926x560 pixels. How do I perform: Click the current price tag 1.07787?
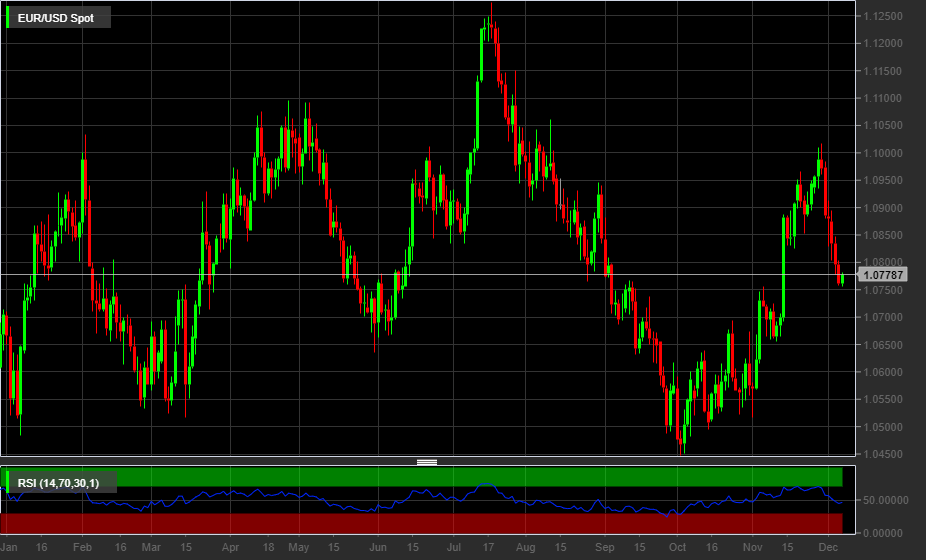pos(883,274)
